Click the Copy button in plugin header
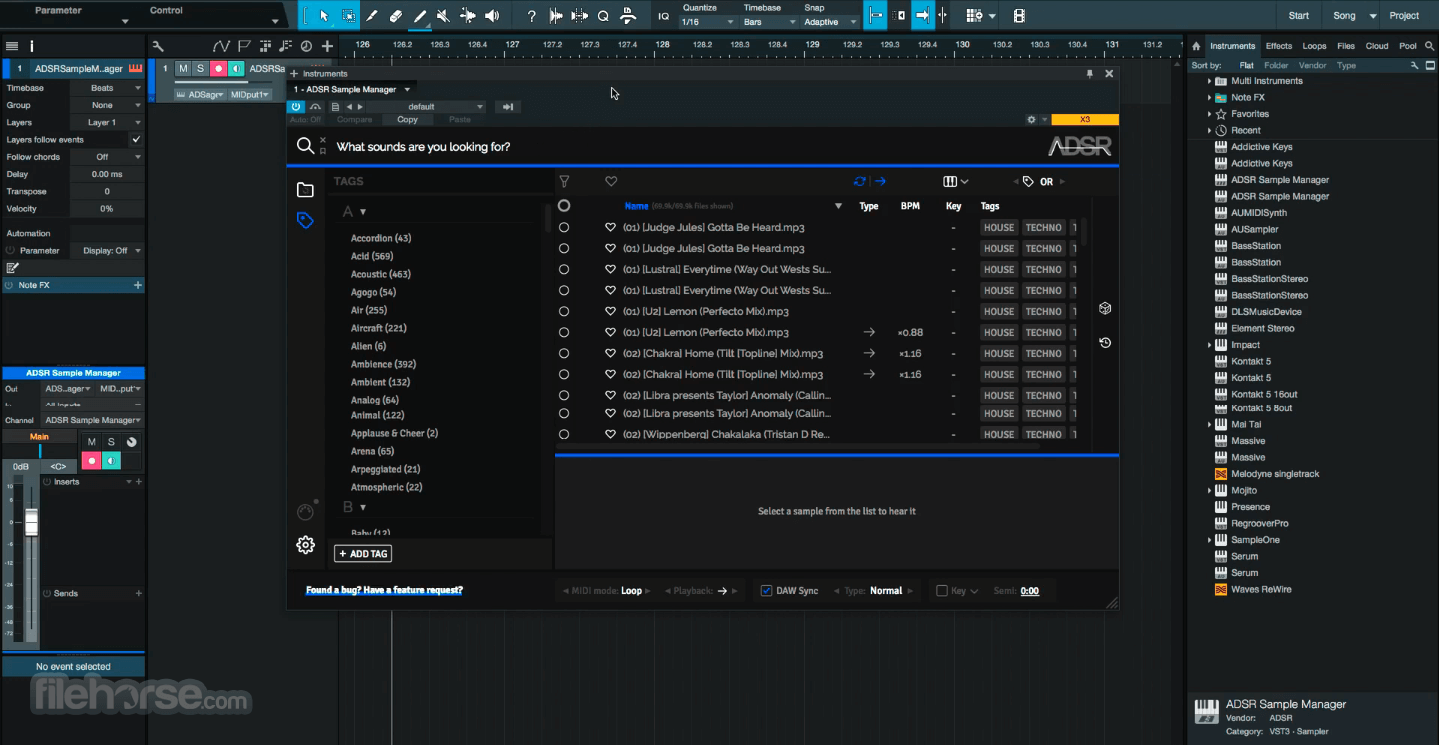 (x=407, y=120)
